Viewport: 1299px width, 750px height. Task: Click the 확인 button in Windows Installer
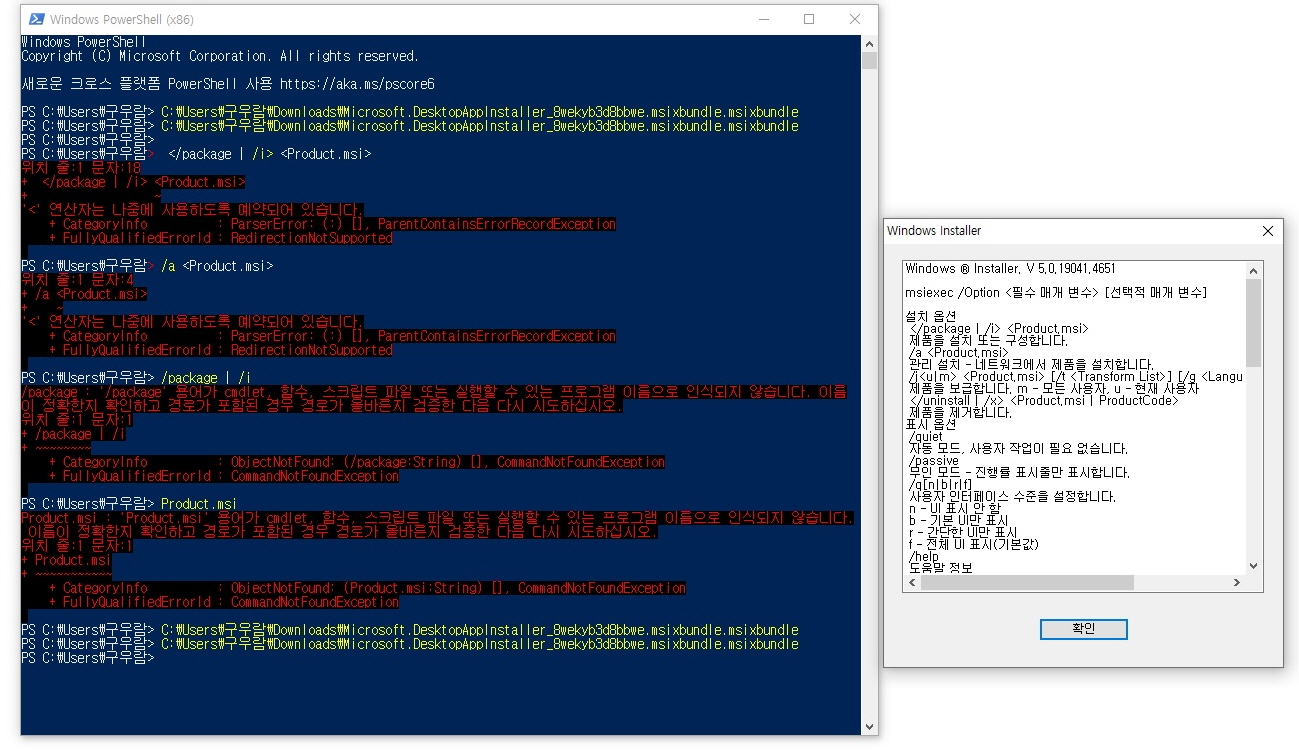pos(1083,629)
